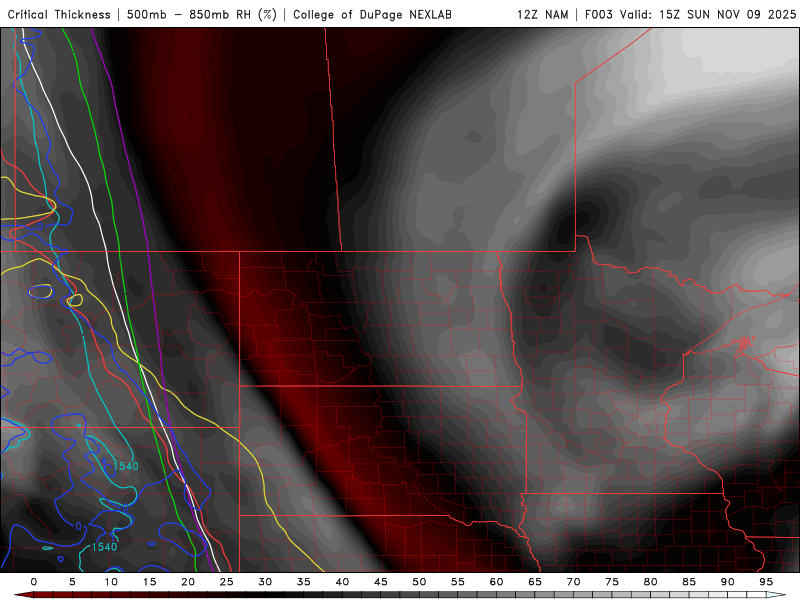The height and width of the screenshot is (600, 800).
Task: Click the "F003" forecast hour text
Action: (599, 15)
